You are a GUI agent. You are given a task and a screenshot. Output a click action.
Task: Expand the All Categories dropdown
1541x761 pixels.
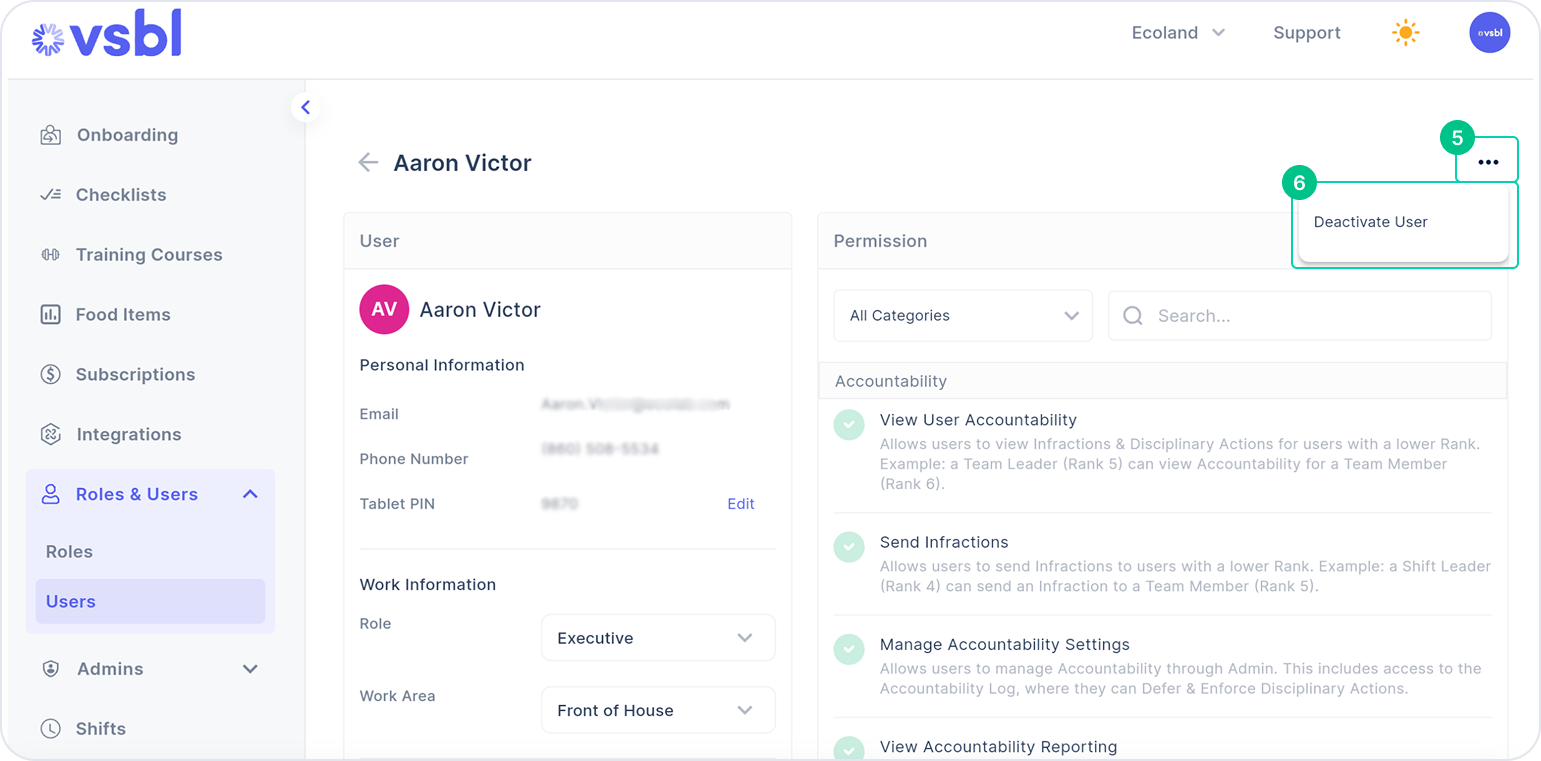(x=963, y=316)
